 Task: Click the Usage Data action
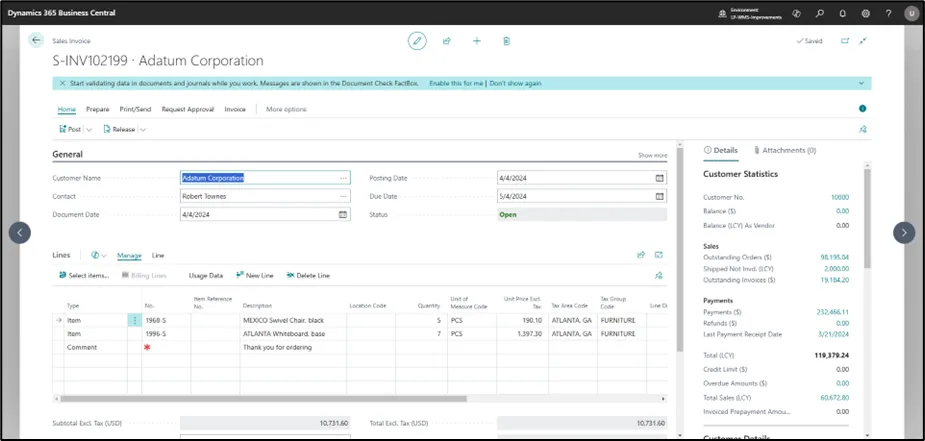point(205,275)
